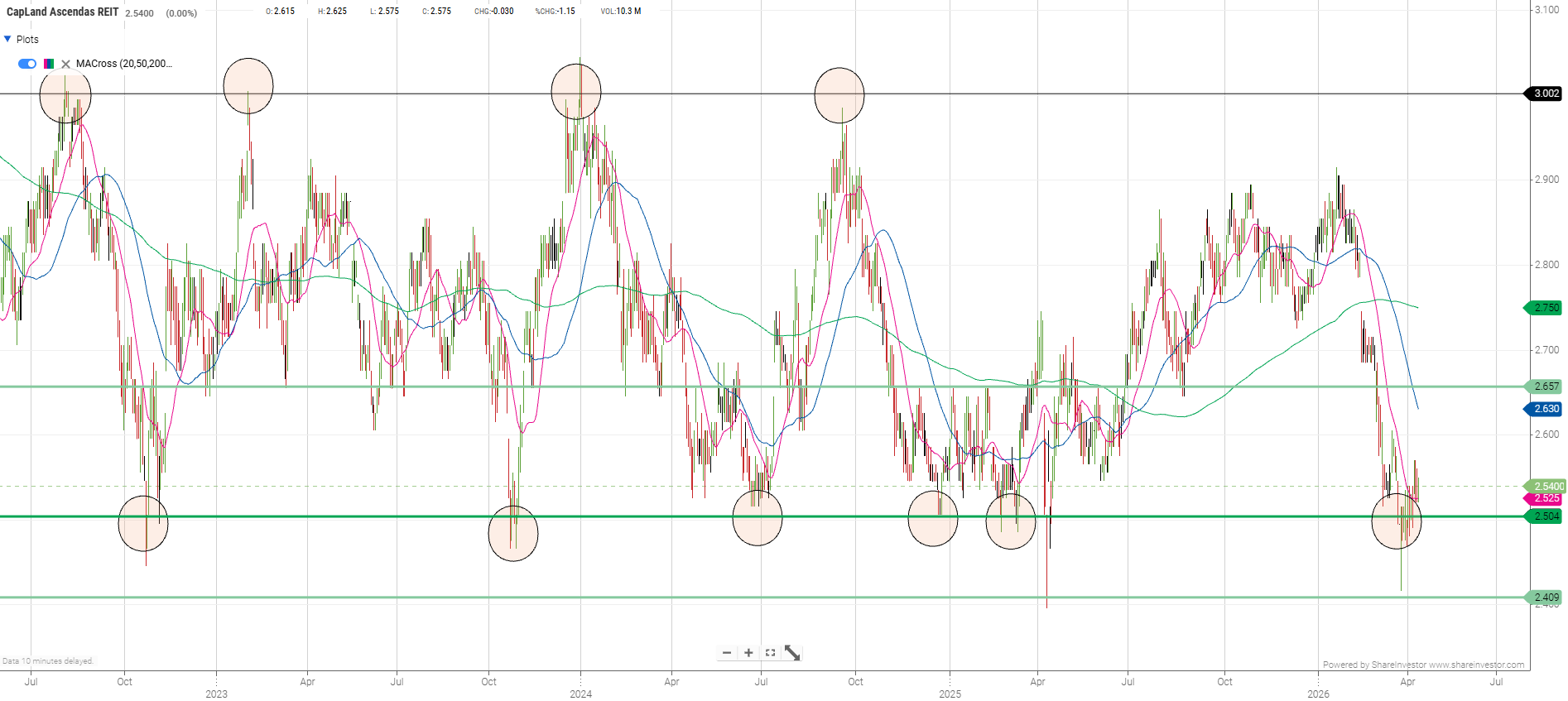1568x701 pixels.
Task: Select the black 3.002 price tag
Action: (x=1545, y=94)
